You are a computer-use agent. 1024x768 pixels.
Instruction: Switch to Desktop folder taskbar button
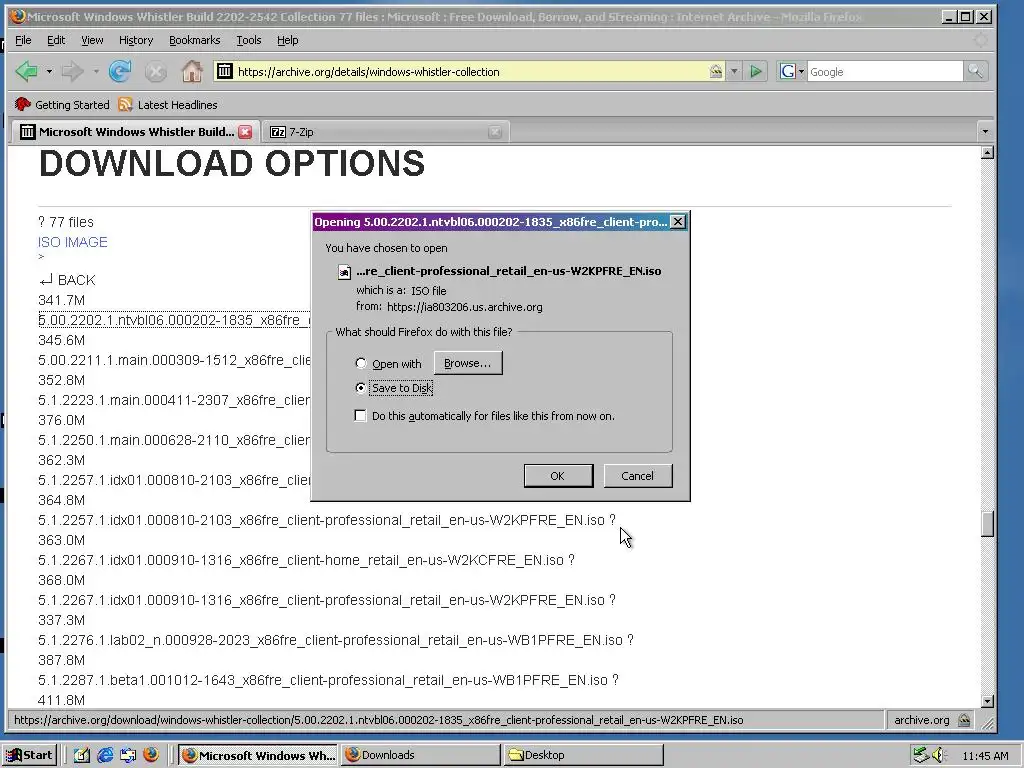coord(583,755)
